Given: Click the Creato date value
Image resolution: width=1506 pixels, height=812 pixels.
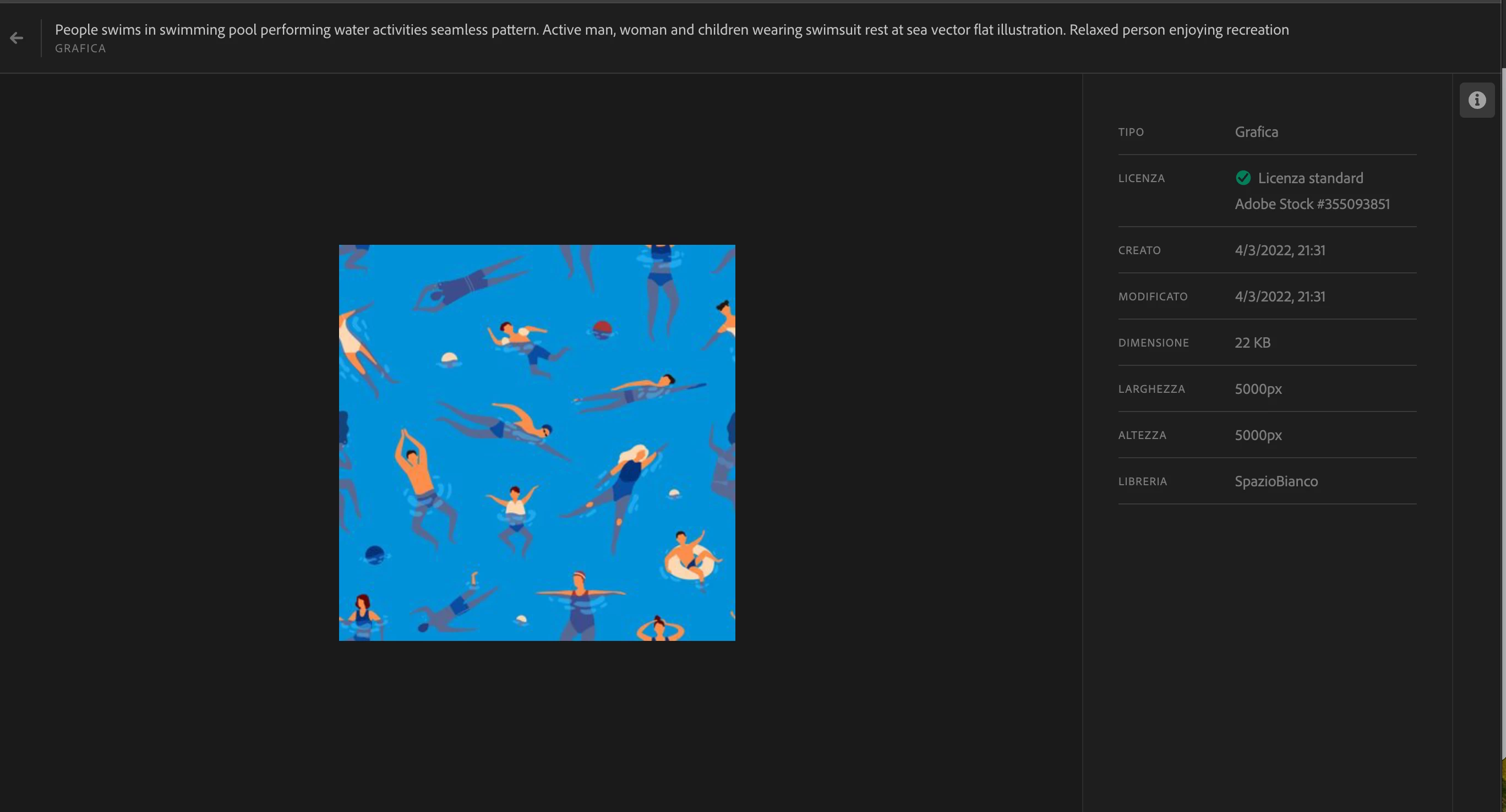Looking at the screenshot, I should click(1279, 251).
